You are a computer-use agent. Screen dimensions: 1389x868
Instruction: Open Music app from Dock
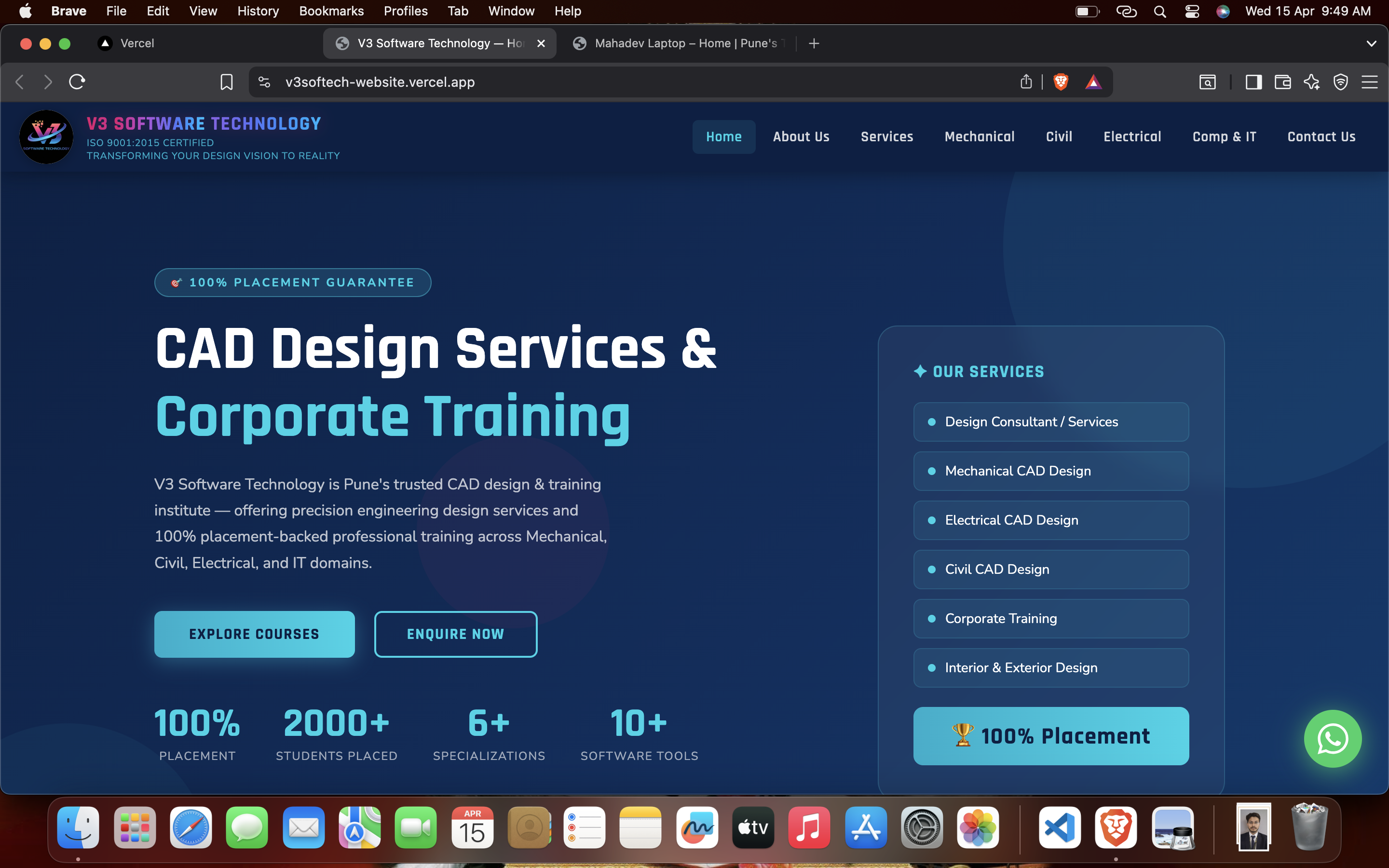[x=809, y=827]
